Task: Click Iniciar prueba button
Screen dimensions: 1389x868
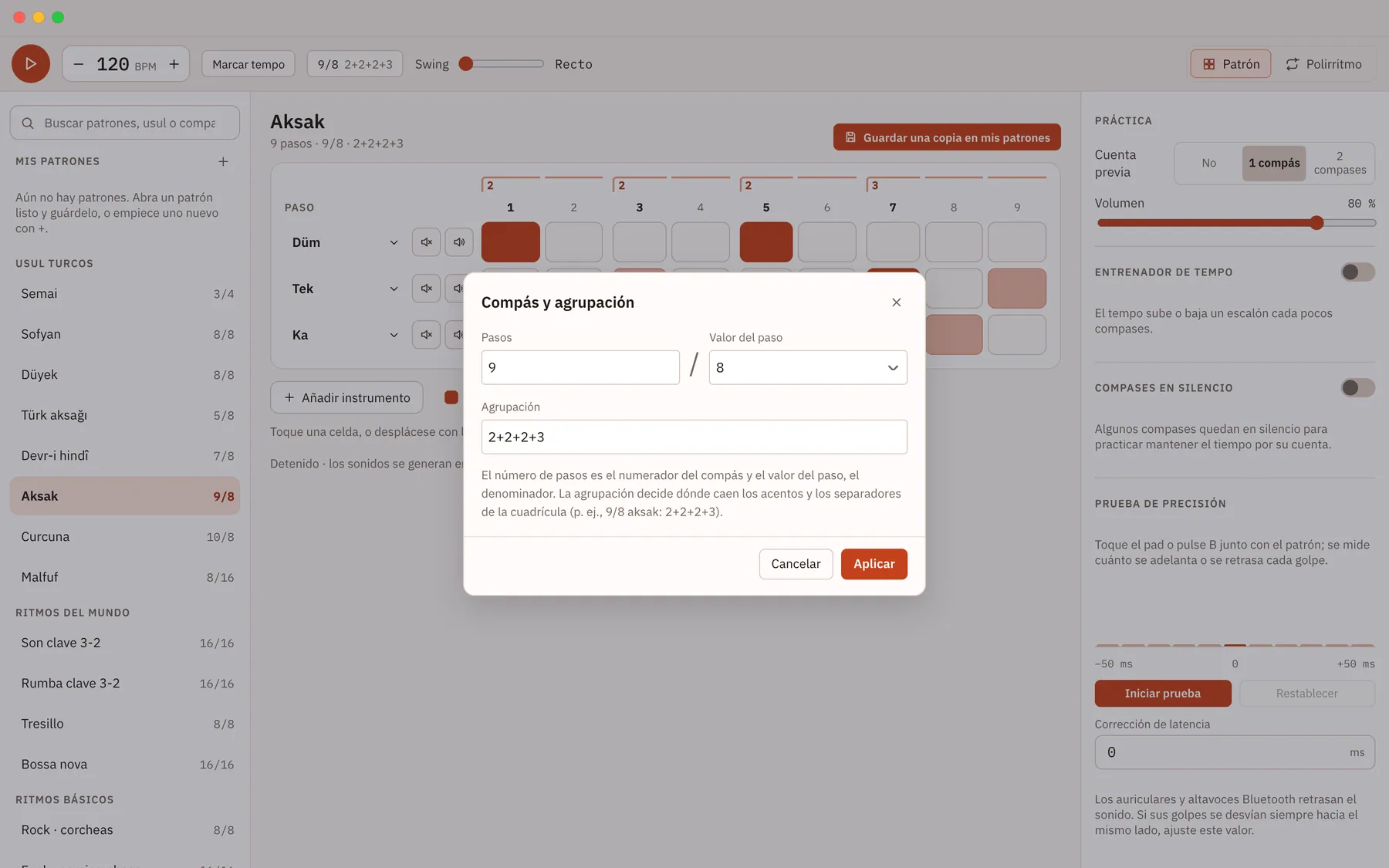Action: pos(1163,694)
